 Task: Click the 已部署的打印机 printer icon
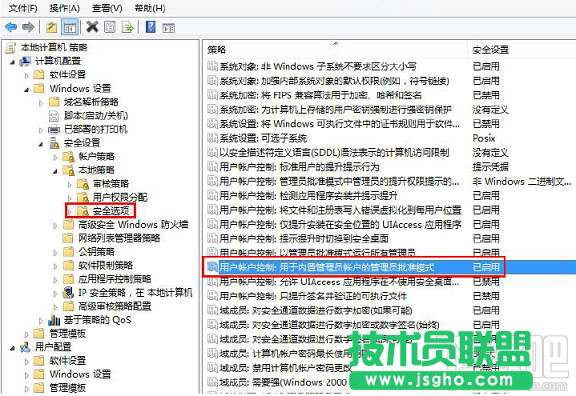(x=54, y=129)
